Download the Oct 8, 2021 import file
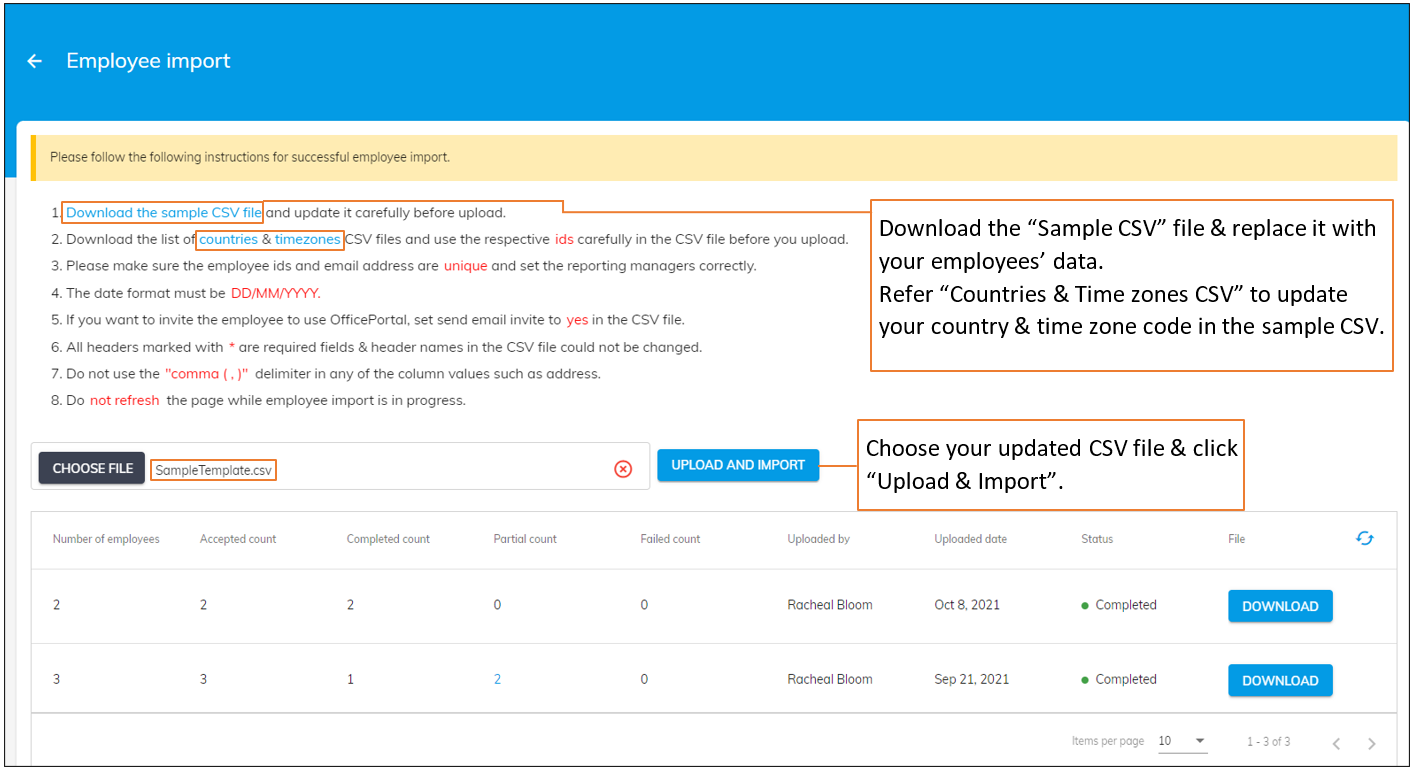This screenshot has width=1415, height=771. point(1280,605)
